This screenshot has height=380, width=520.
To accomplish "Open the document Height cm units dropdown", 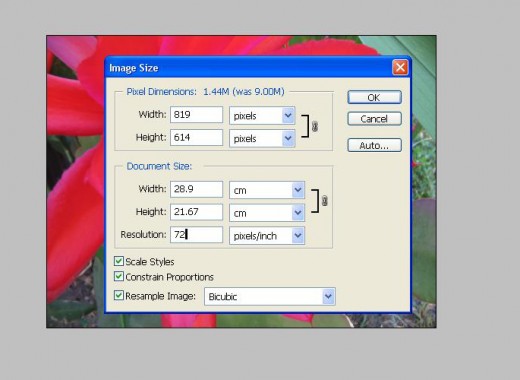I will click(267, 213).
